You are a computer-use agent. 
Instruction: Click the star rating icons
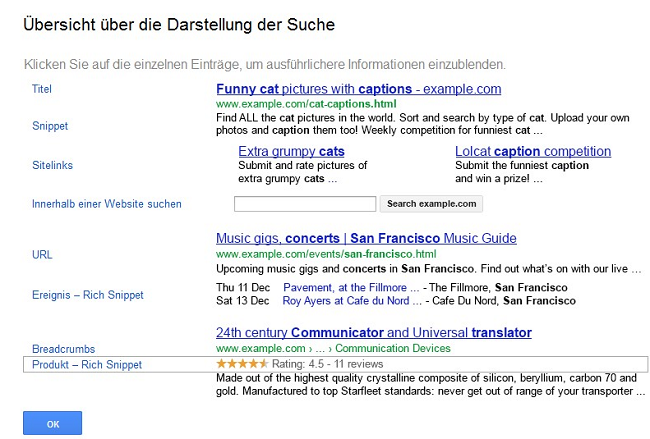[242, 364]
